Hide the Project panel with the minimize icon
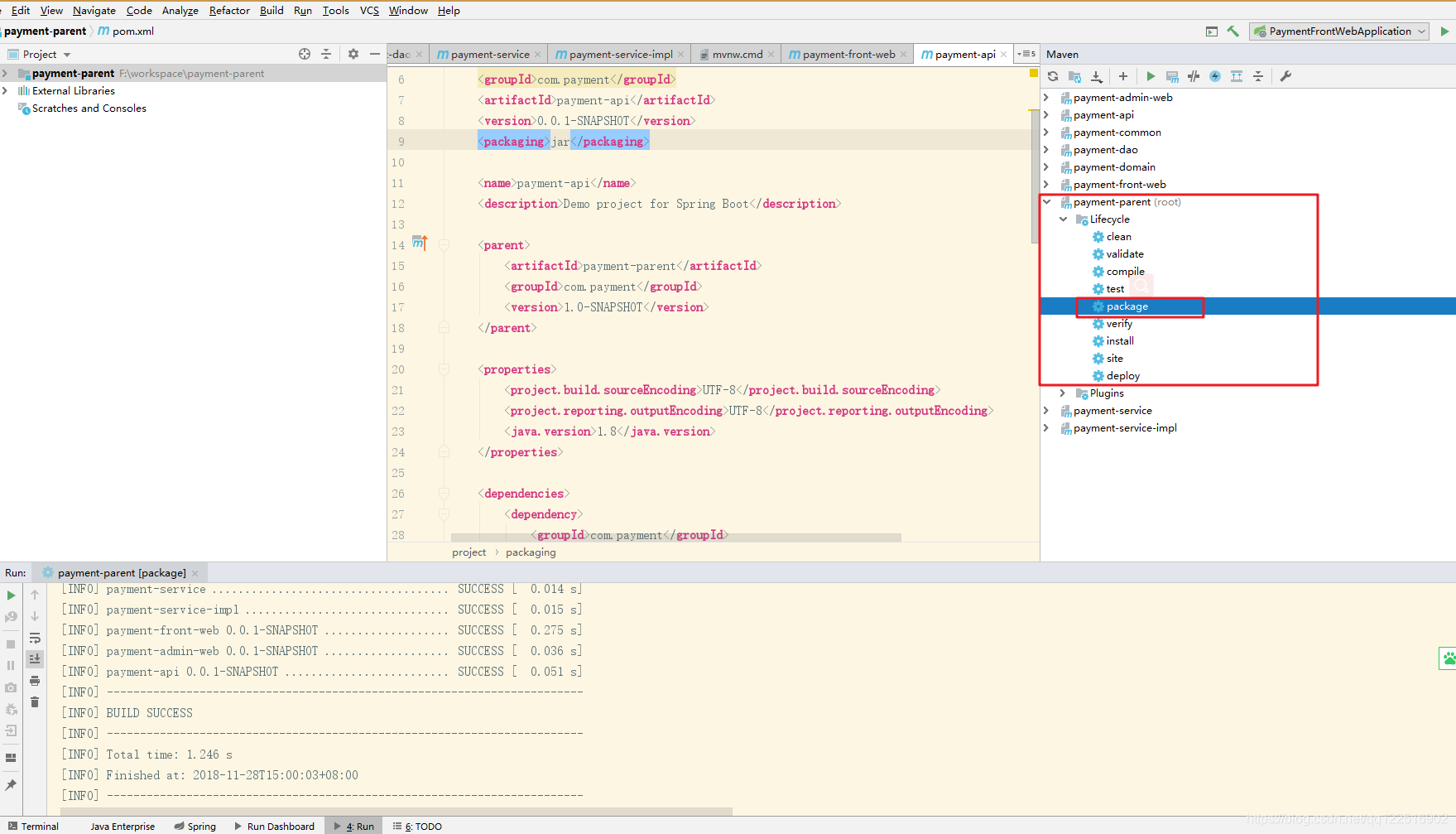The width and height of the screenshot is (1456, 834). [x=375, y=54]
